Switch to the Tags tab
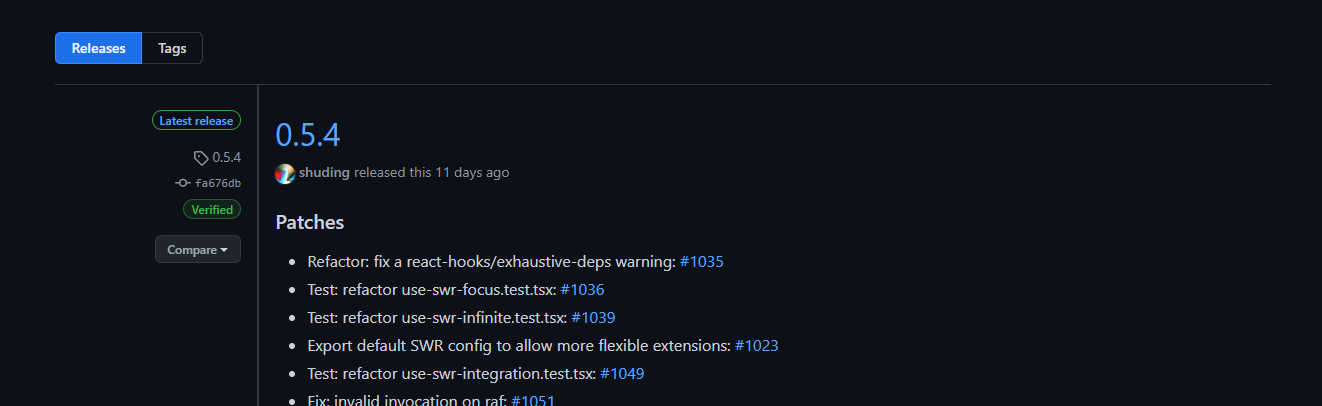Viewport: 1322px width, 406px height. tap(172, 48)
